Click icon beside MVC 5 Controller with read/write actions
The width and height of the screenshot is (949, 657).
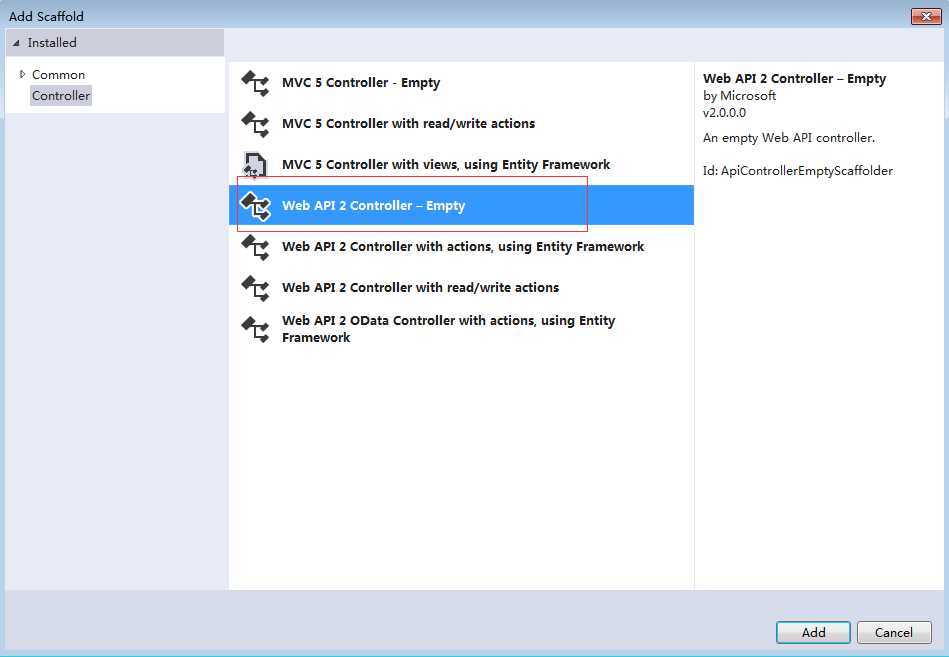(255, 125)
